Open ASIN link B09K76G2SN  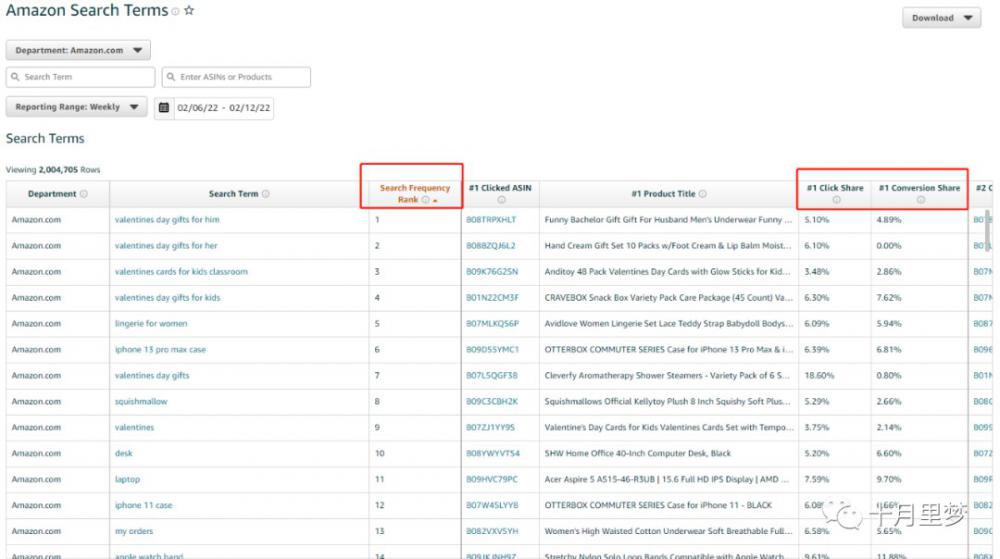492,272
